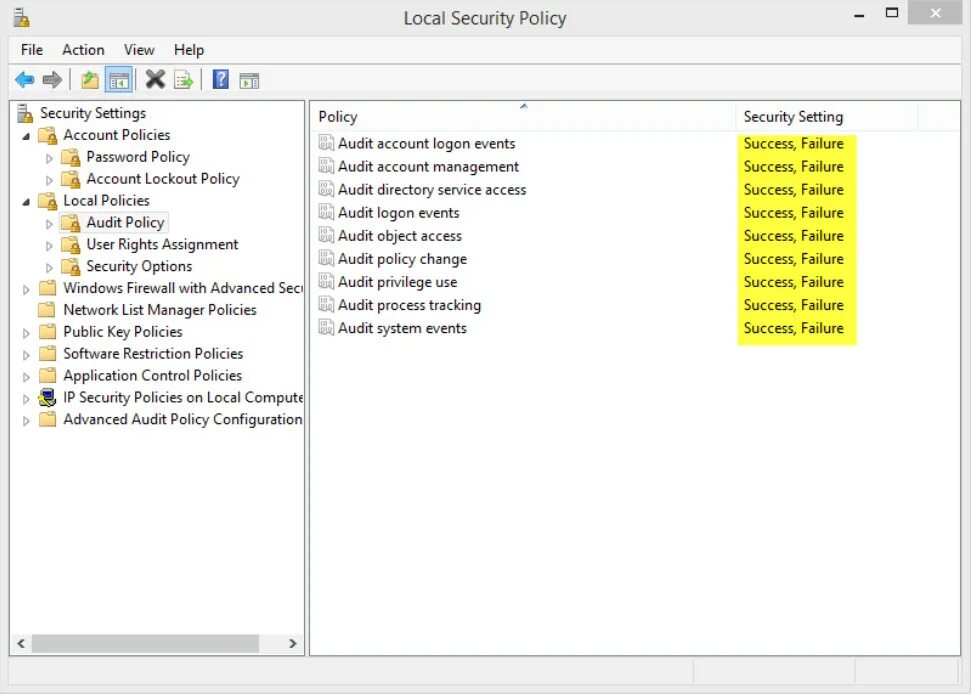Collapse the Account Policies tree node
This screenshot has width=971, height=696.
pyautogui.click(x=26, y=136)
